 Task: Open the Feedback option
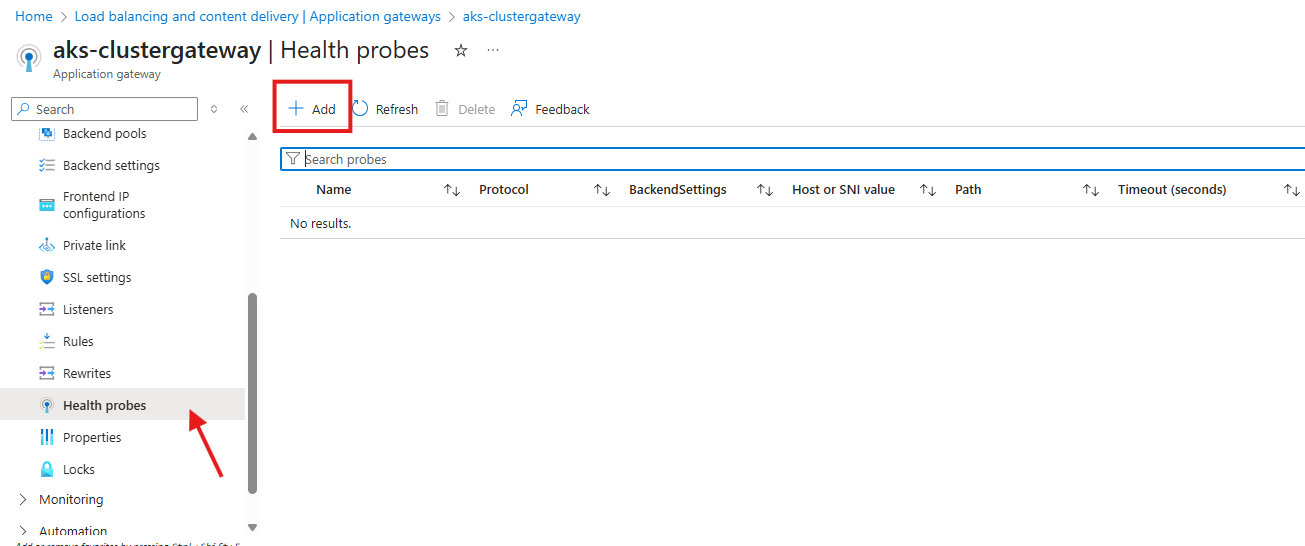tap(550, 109)
